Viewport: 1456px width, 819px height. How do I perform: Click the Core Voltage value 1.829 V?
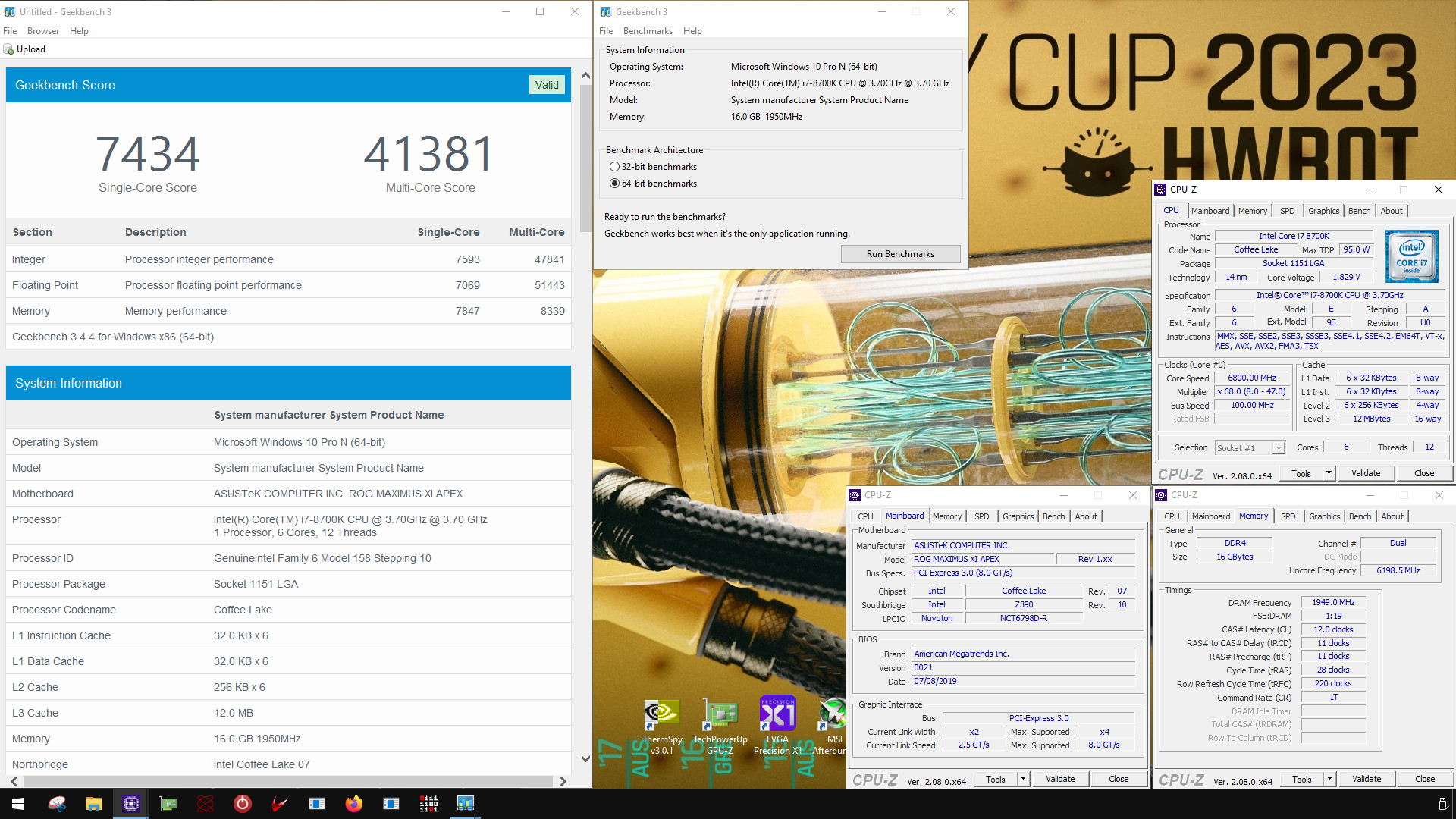point(1346,277)
